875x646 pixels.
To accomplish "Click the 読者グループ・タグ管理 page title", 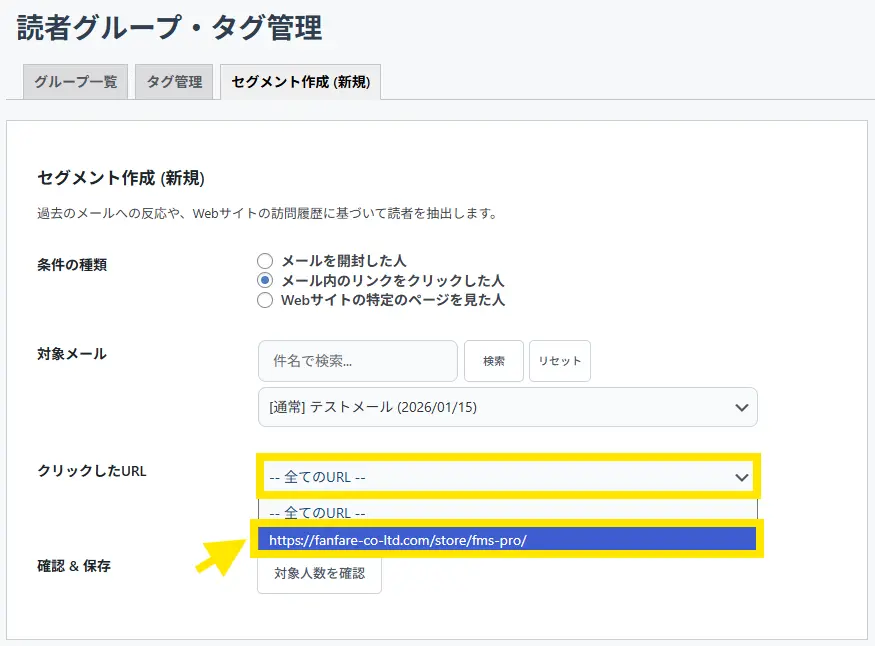I will pyautogui.click(x=170, y=28).
